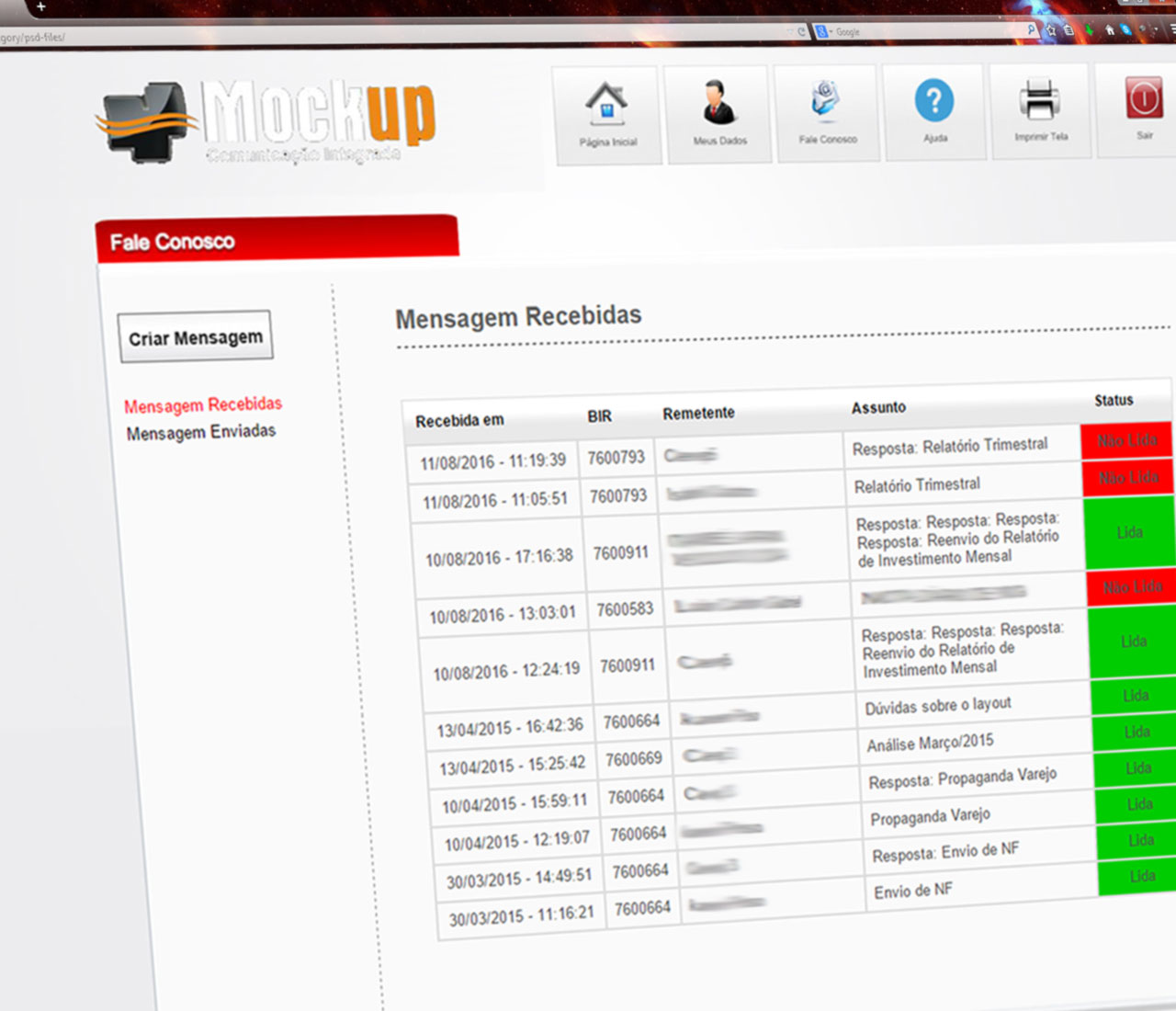Click the Relatório Trimestral subject at 11:05:51
Viewport: 1176px width, 1011px height.
pos(917,484)
